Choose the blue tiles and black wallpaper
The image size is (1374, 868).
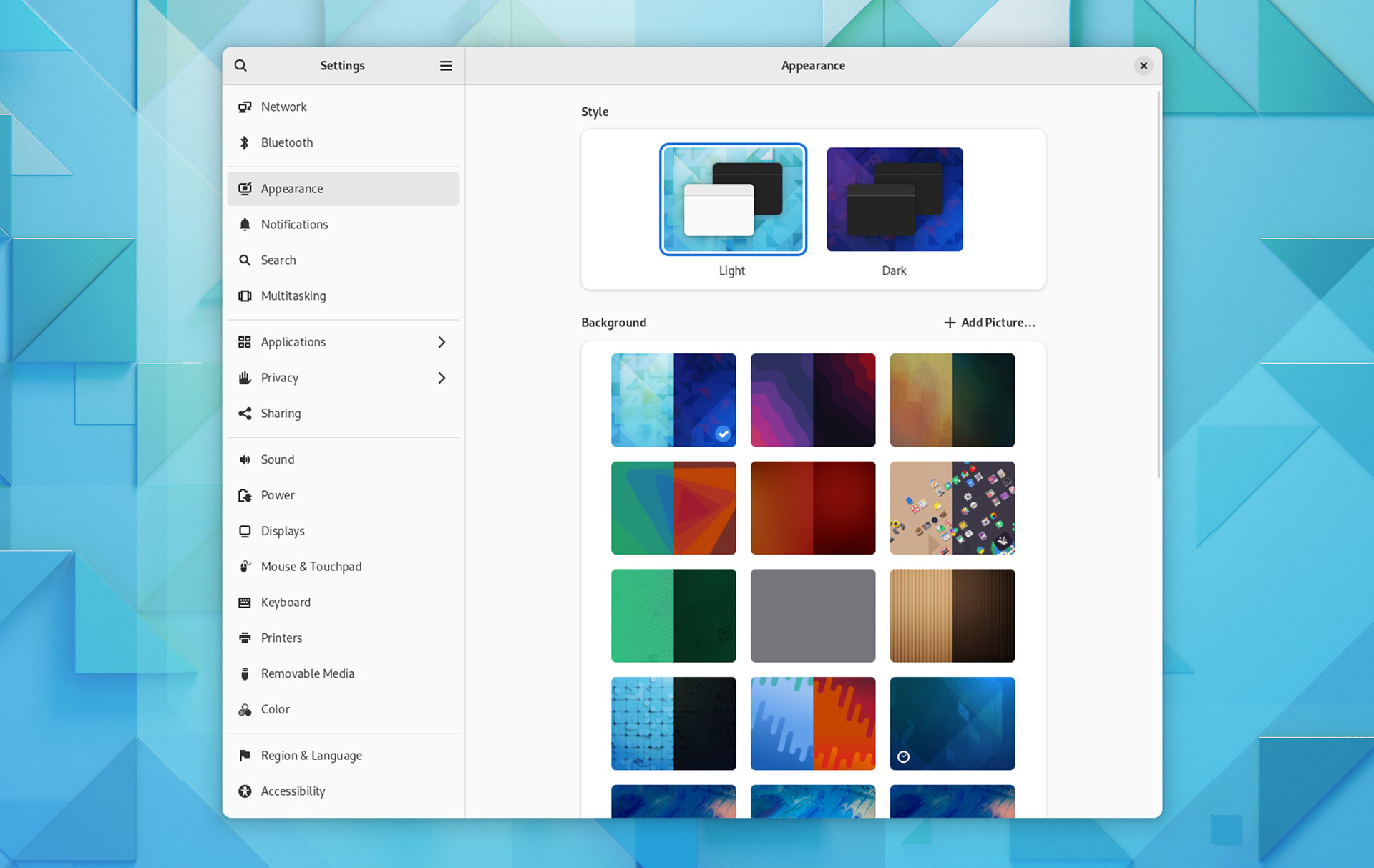click(673, 723)
